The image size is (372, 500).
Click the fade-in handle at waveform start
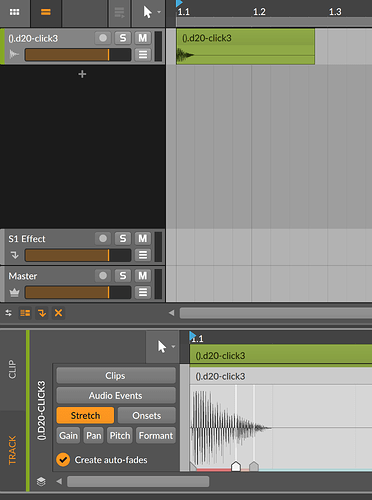click(x=193, y=466)
